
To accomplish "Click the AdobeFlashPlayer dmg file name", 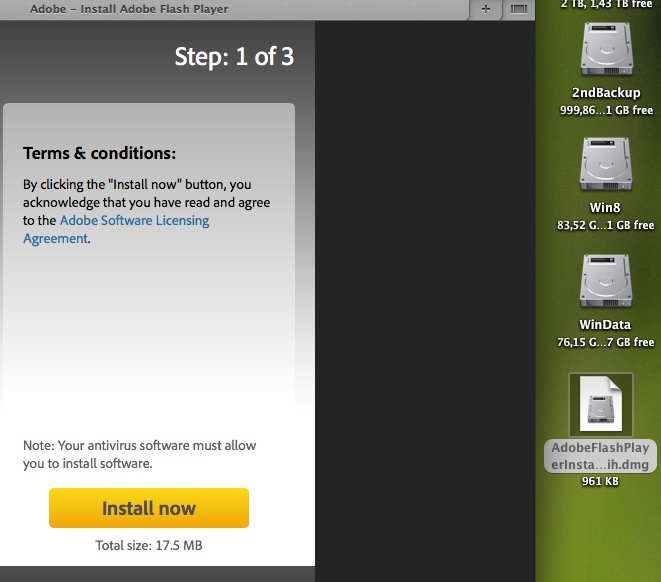I will (x=600, y=456).
